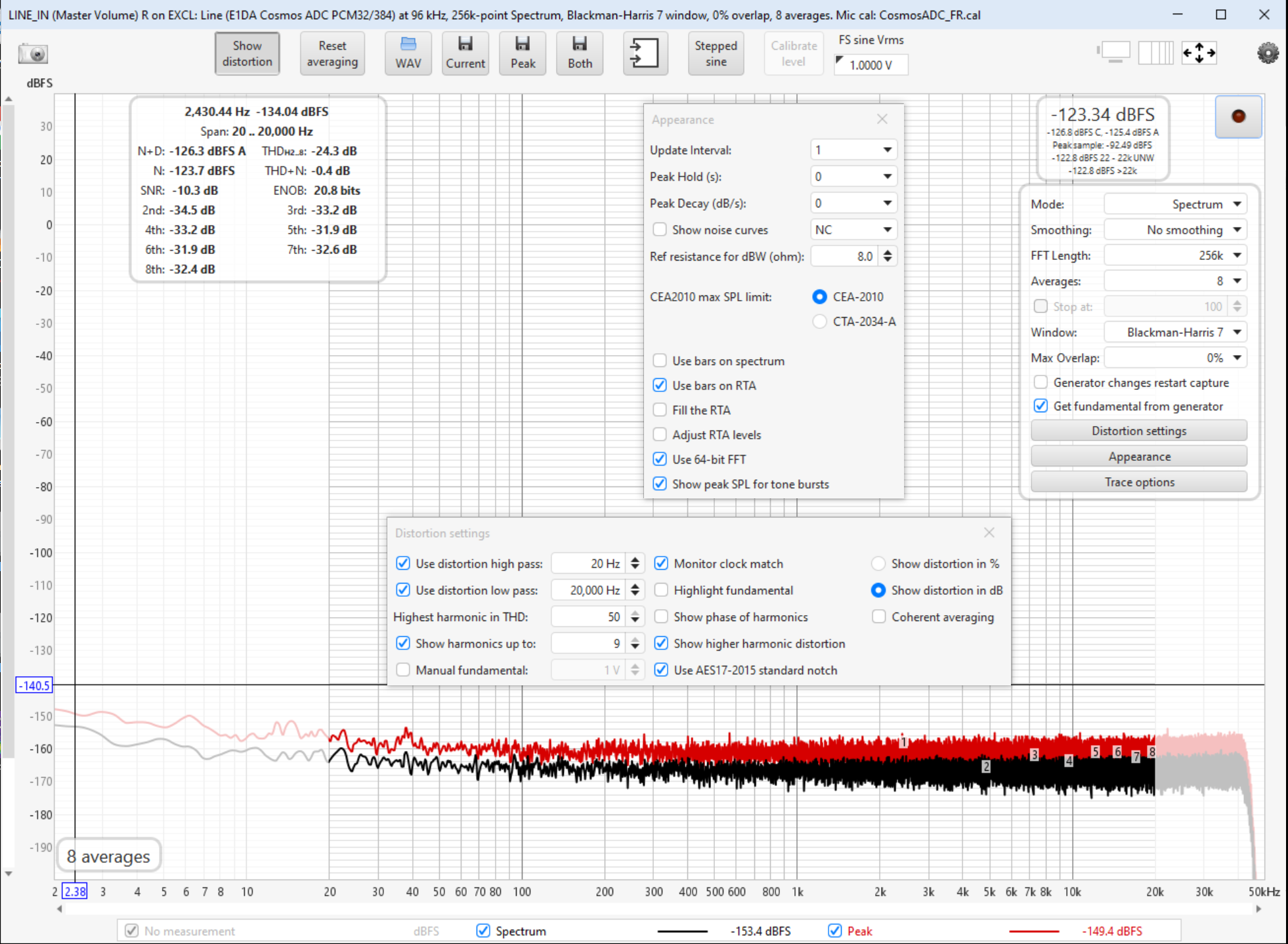Toggle Show distortion button
The height and width of the screenshot is (944, 1288).
[247, 53]
